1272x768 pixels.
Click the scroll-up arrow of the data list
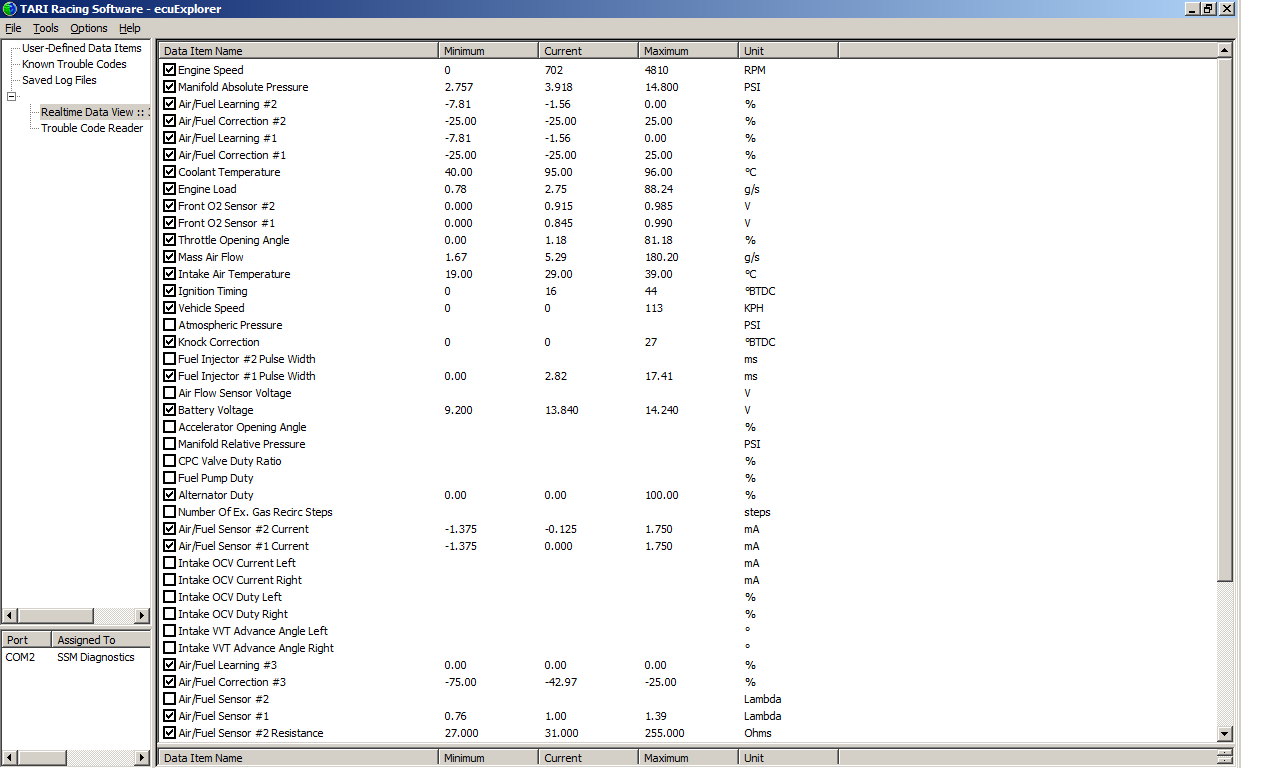tap(1225, 50)
